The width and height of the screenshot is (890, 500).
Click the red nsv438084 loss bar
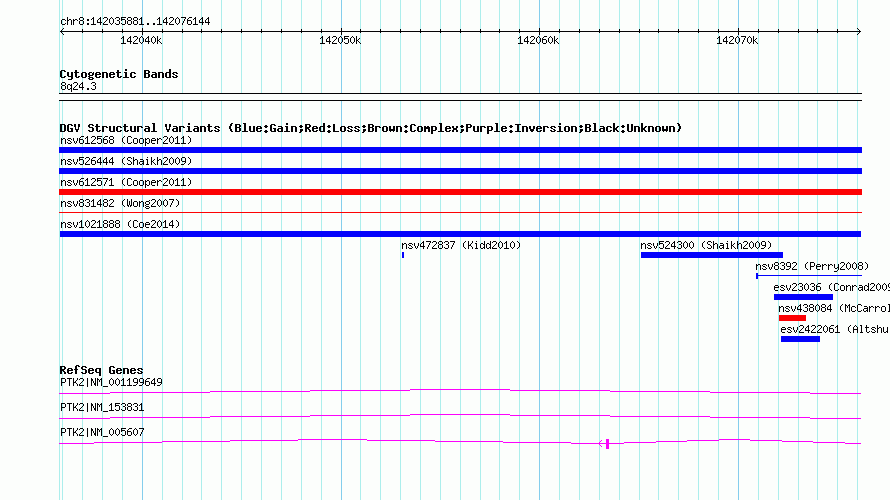(x=792, y=318)
